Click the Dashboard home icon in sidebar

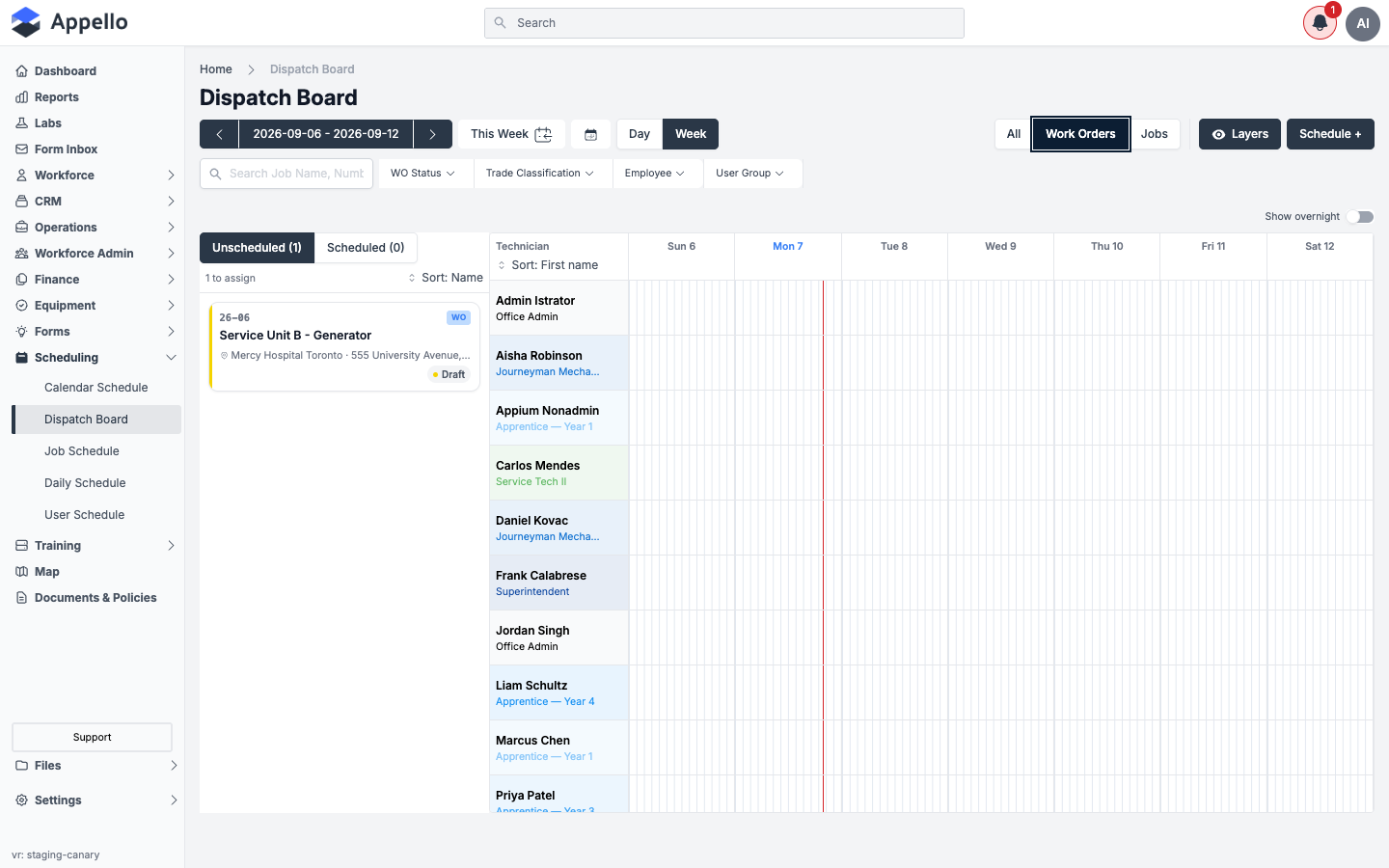point(21,71)
